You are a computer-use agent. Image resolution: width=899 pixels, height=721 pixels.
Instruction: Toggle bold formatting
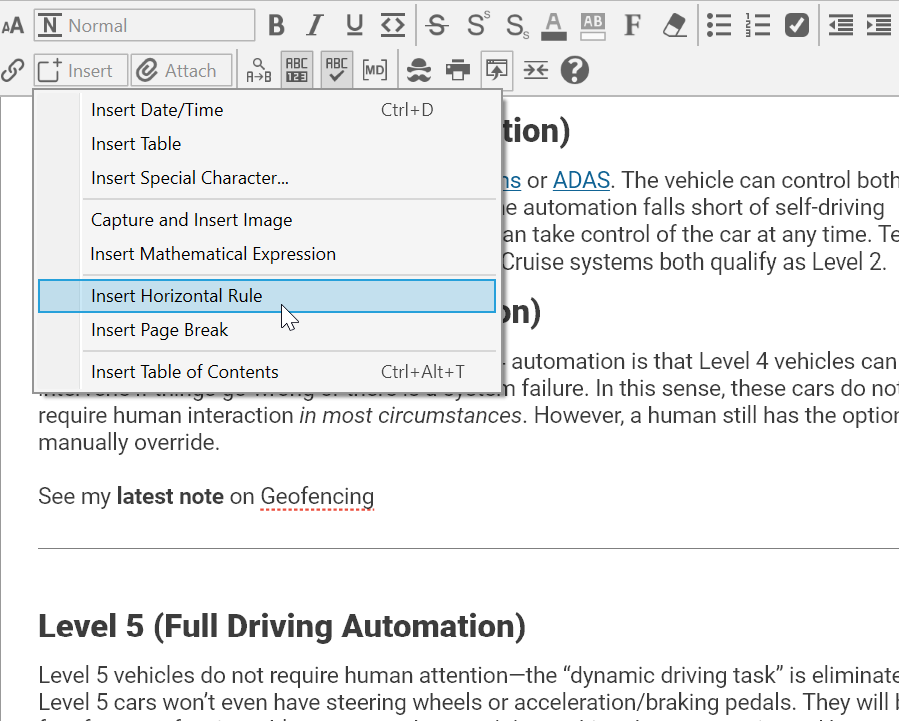(x=277, y=25)
